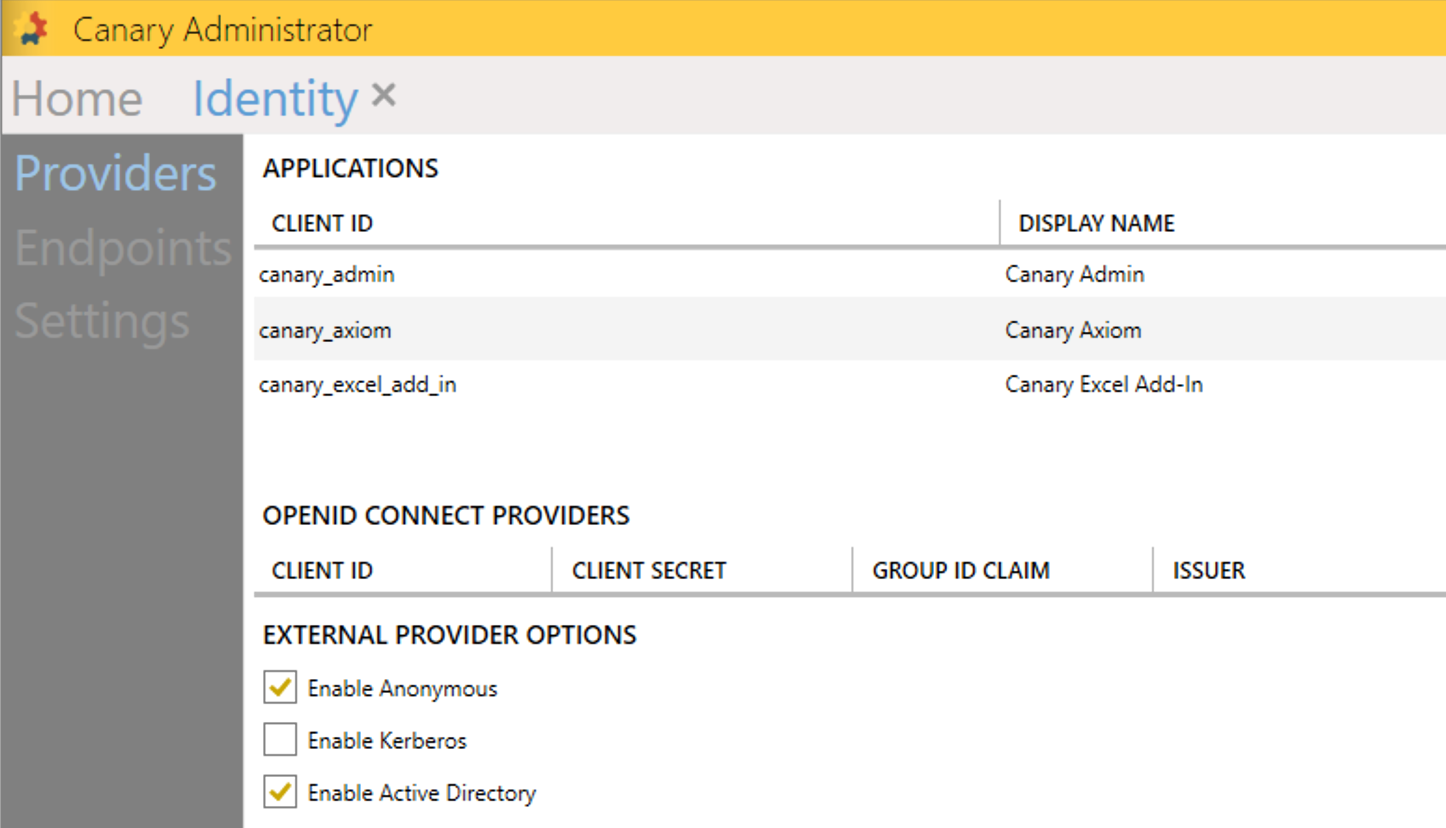Click the APPLICATIONS section heading

349,168
